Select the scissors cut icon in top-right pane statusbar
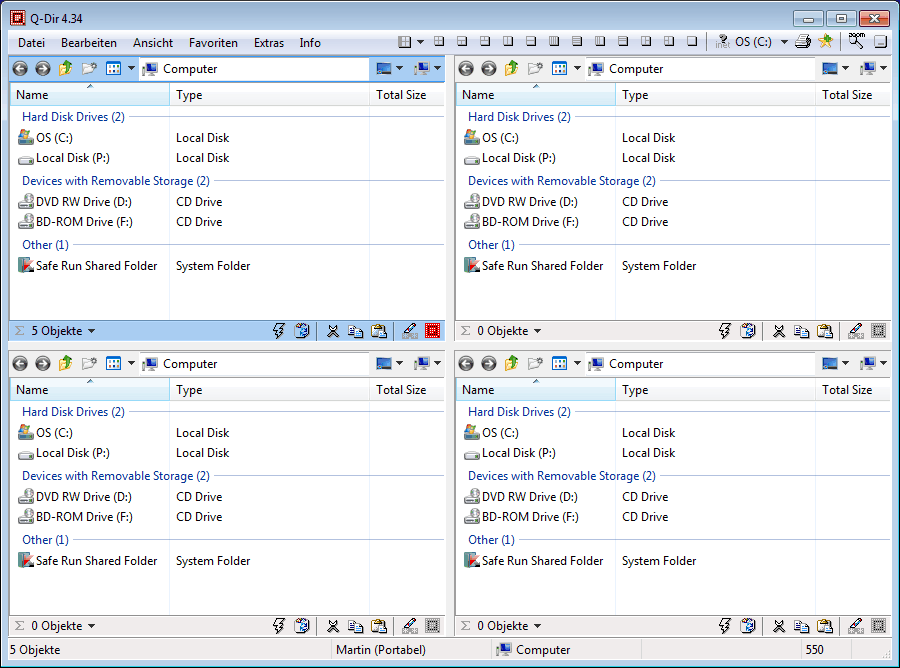 (x=779, y=330)
